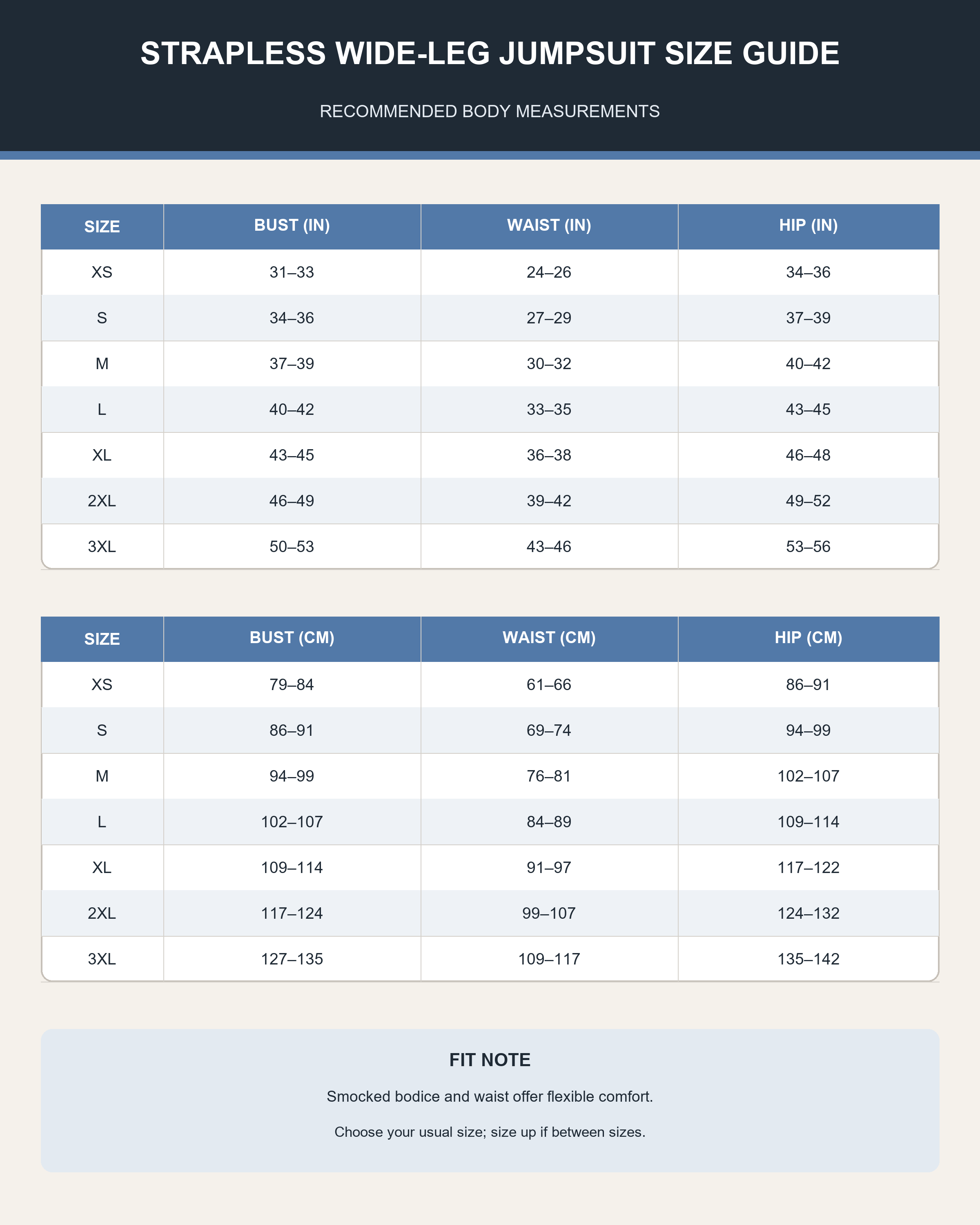Select the XS row in inches table
This screenshot has height=1225, width=980.
pyautogui.click(x=490, y=272)
